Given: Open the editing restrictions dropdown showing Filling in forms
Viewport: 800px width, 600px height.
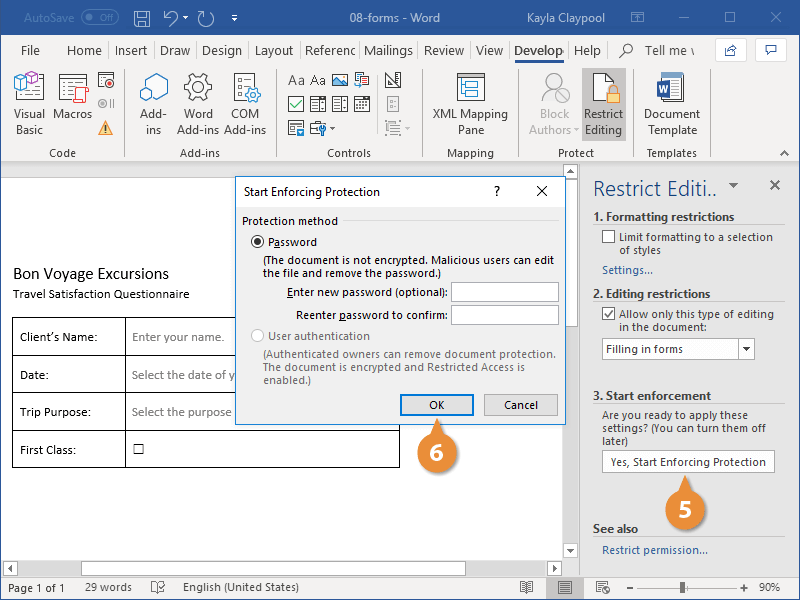Looking at the screenshot, I should pos(746,348).
